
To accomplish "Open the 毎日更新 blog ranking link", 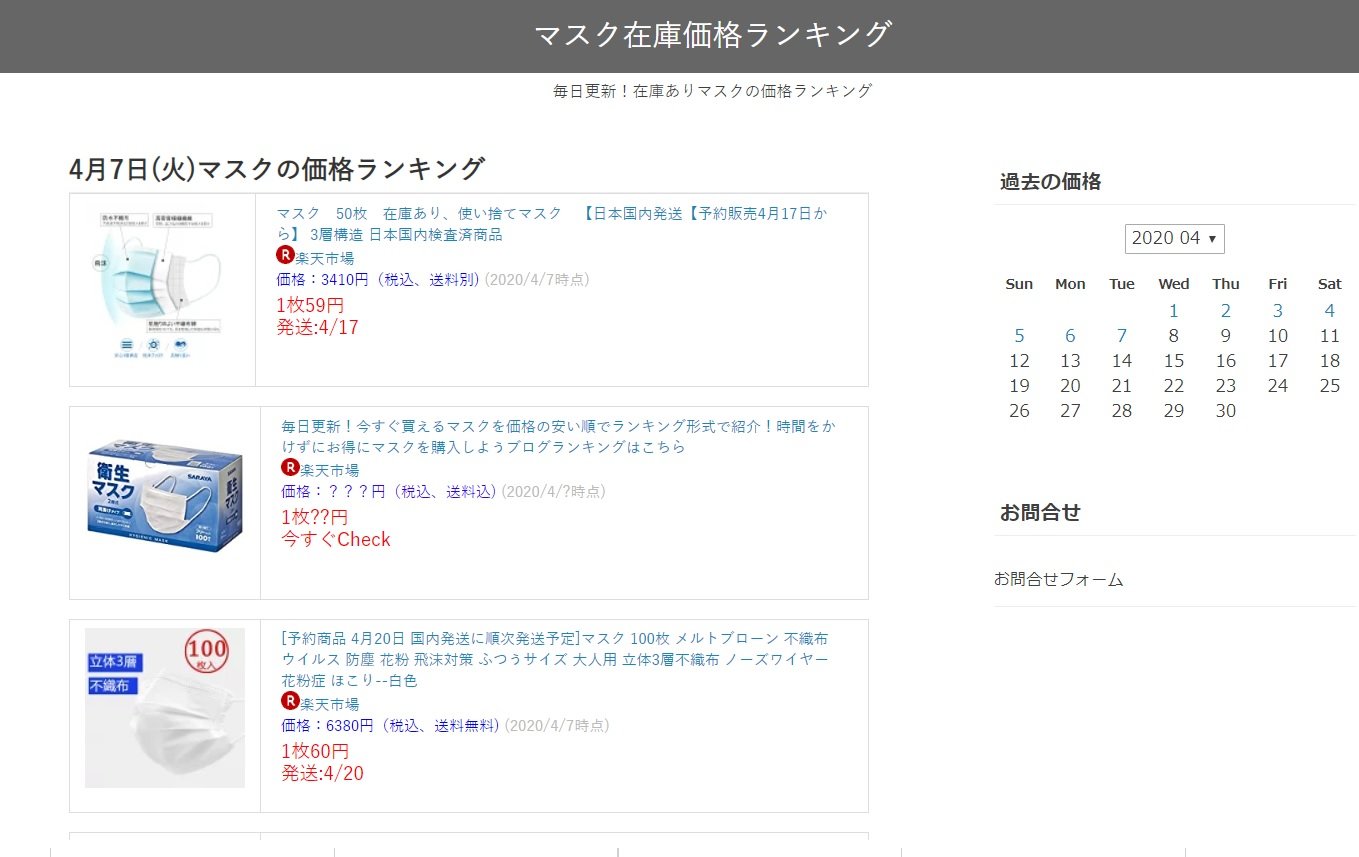I will point(558,436).
